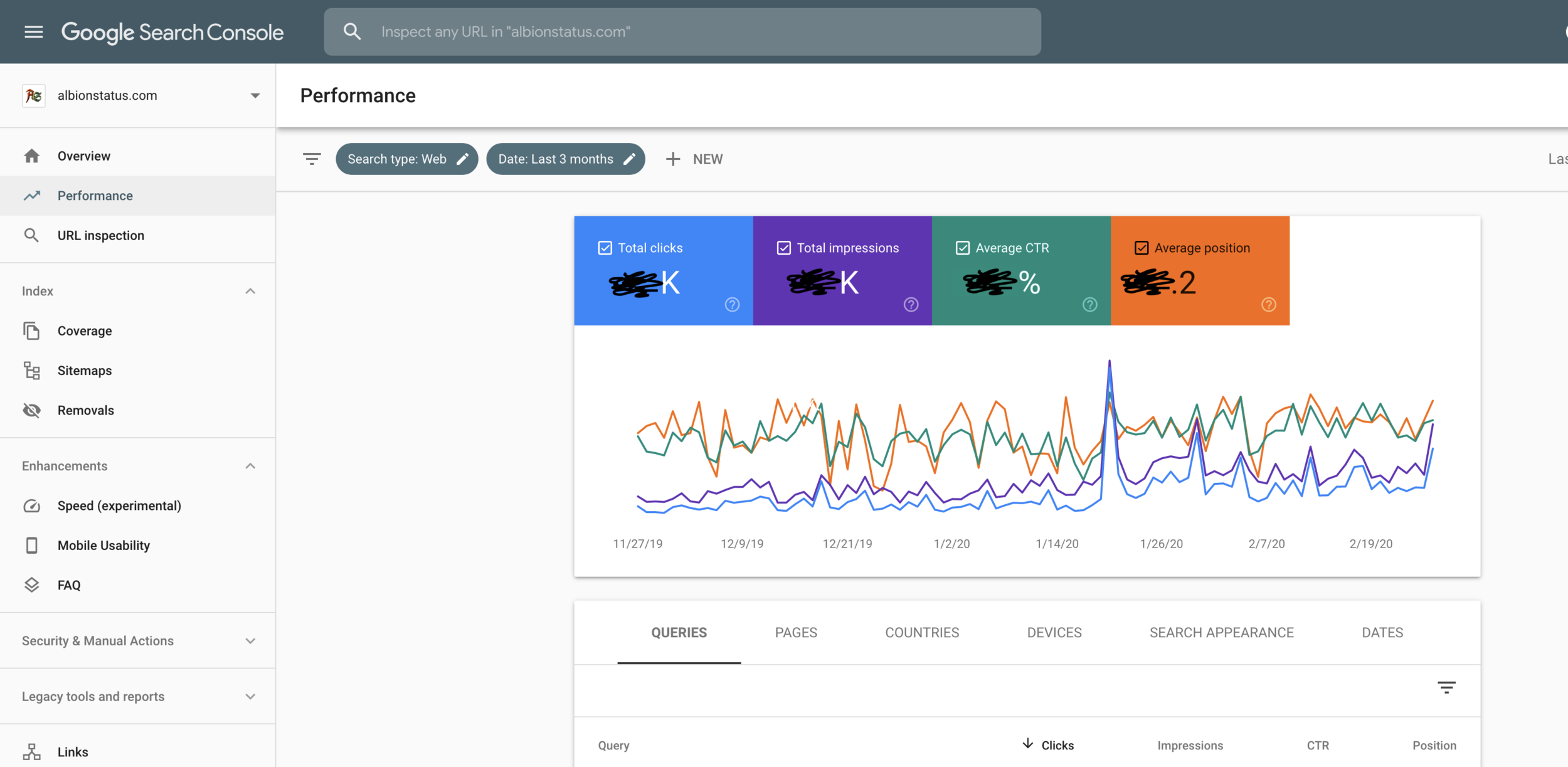Click the traffic spike peak on the chart
1568x767 pixels.
tap(1110, 361)
